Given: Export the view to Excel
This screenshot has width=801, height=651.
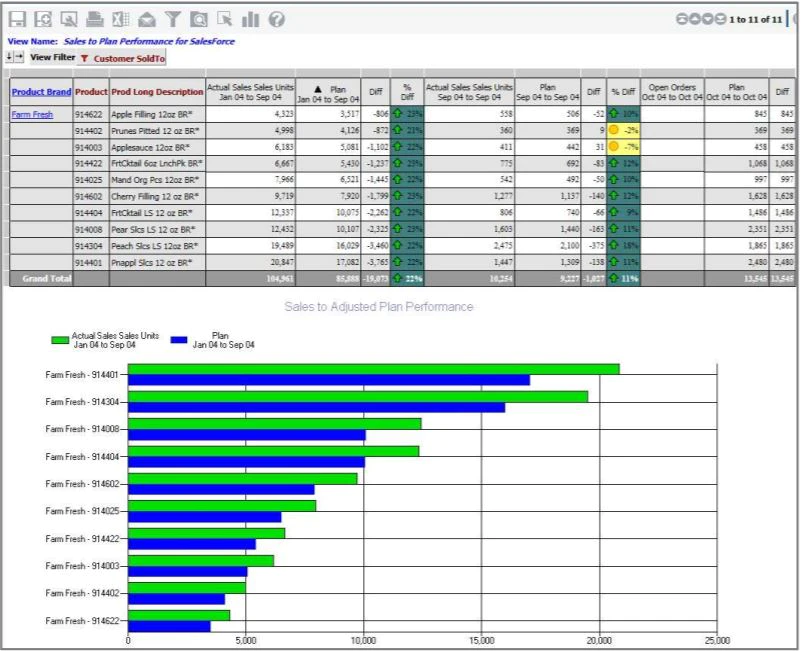Looking at the screenshot, I should 121,19.
